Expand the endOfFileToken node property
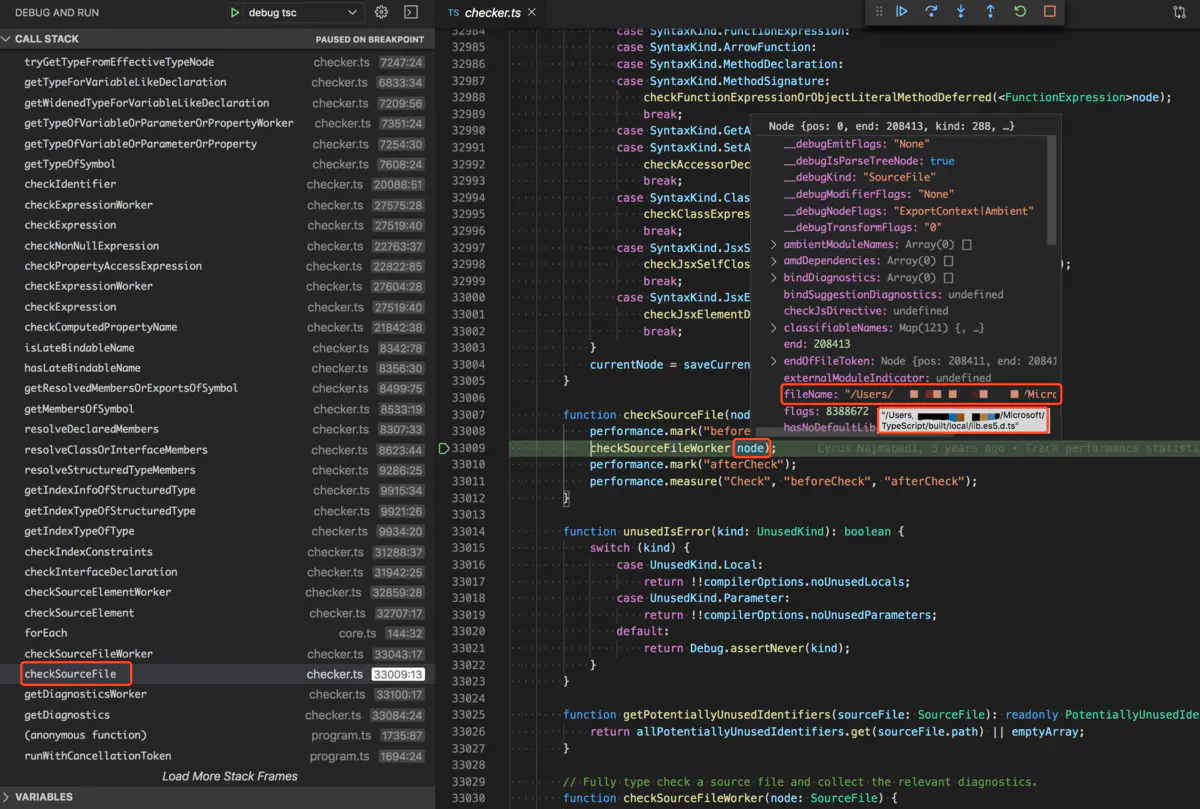Image resolution: width=1200 pixels, height=809 pixels. (x=774, y=361)
